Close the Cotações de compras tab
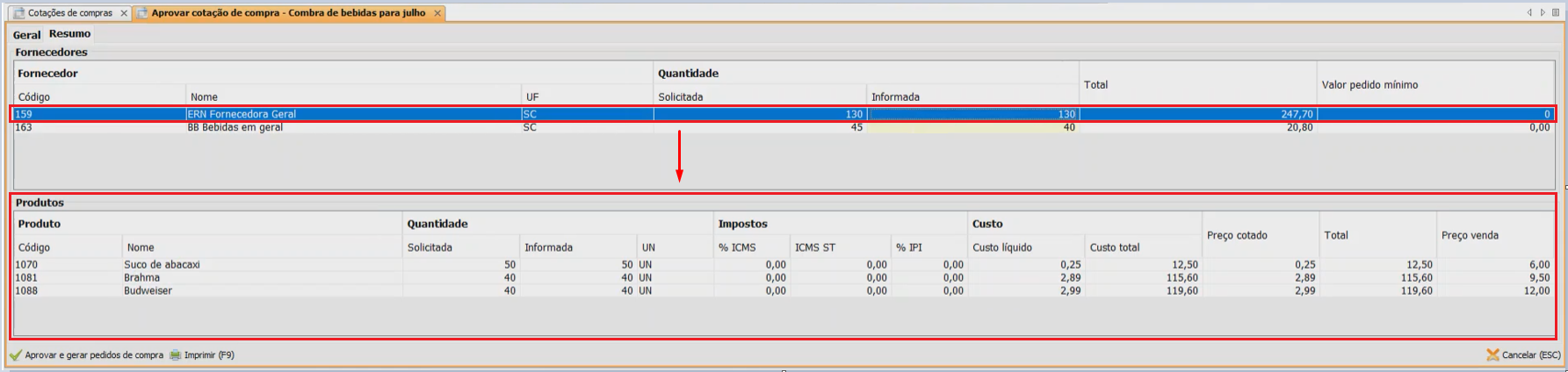This screenshot has width=1568, height=372. pos(124,13)
